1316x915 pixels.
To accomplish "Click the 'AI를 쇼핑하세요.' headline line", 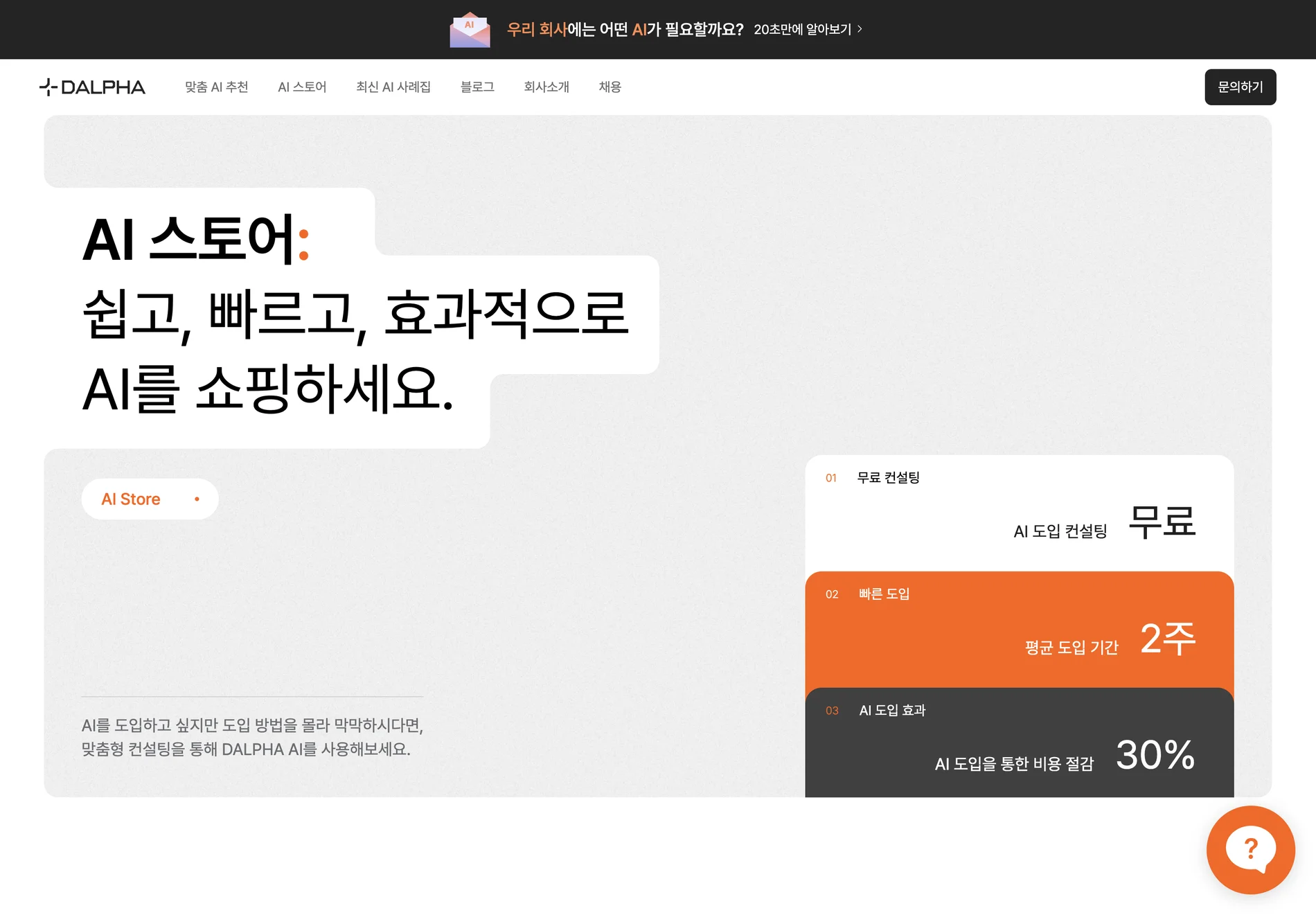I will 268,390.
